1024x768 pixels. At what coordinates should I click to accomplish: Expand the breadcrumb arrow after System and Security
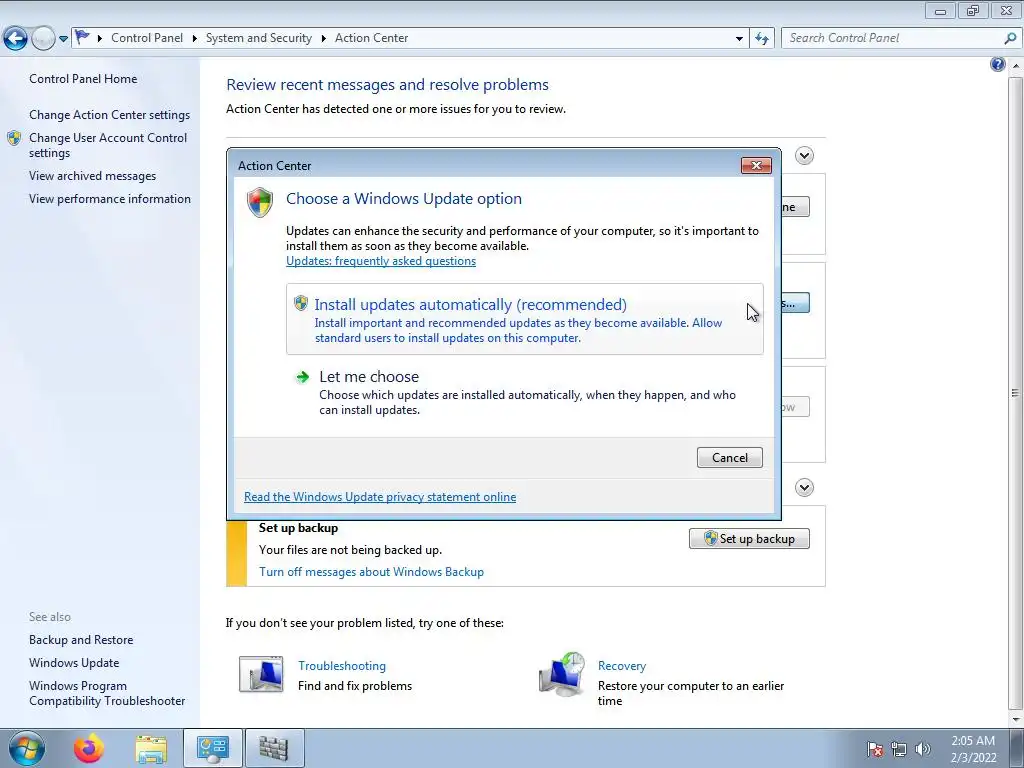323,39
